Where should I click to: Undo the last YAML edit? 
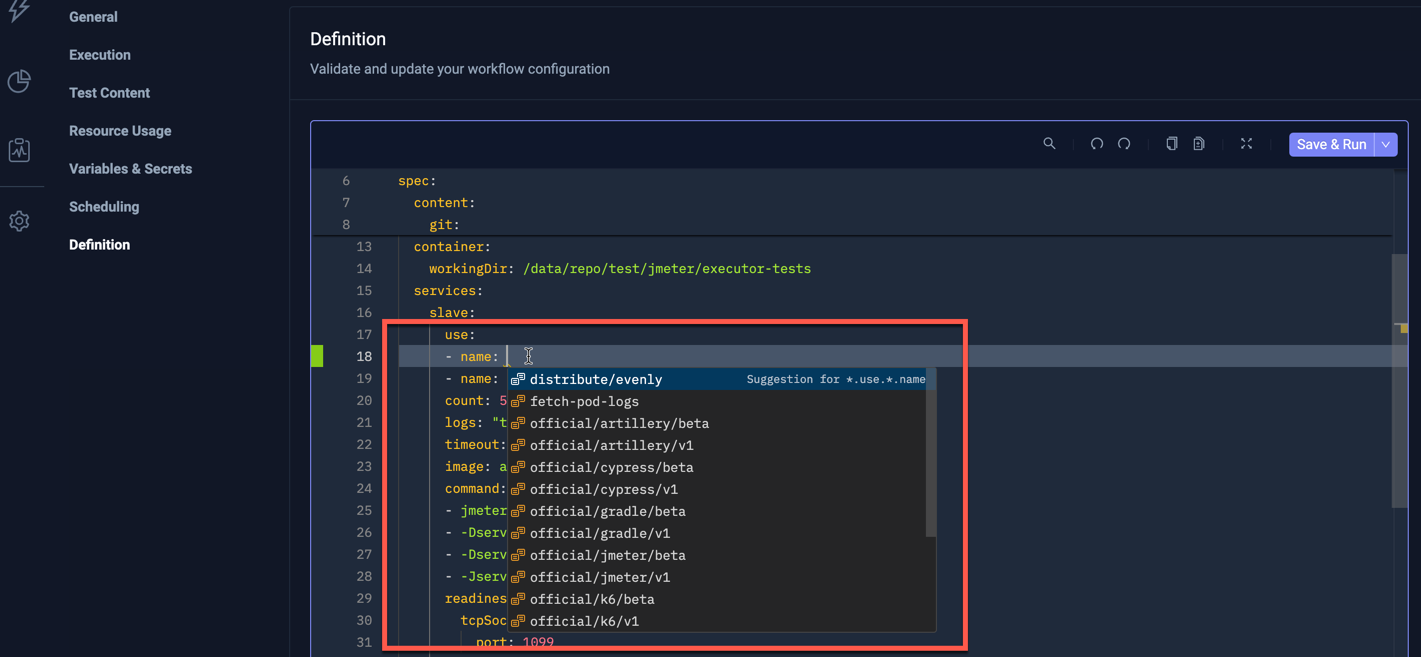[x=1097, y=143]
